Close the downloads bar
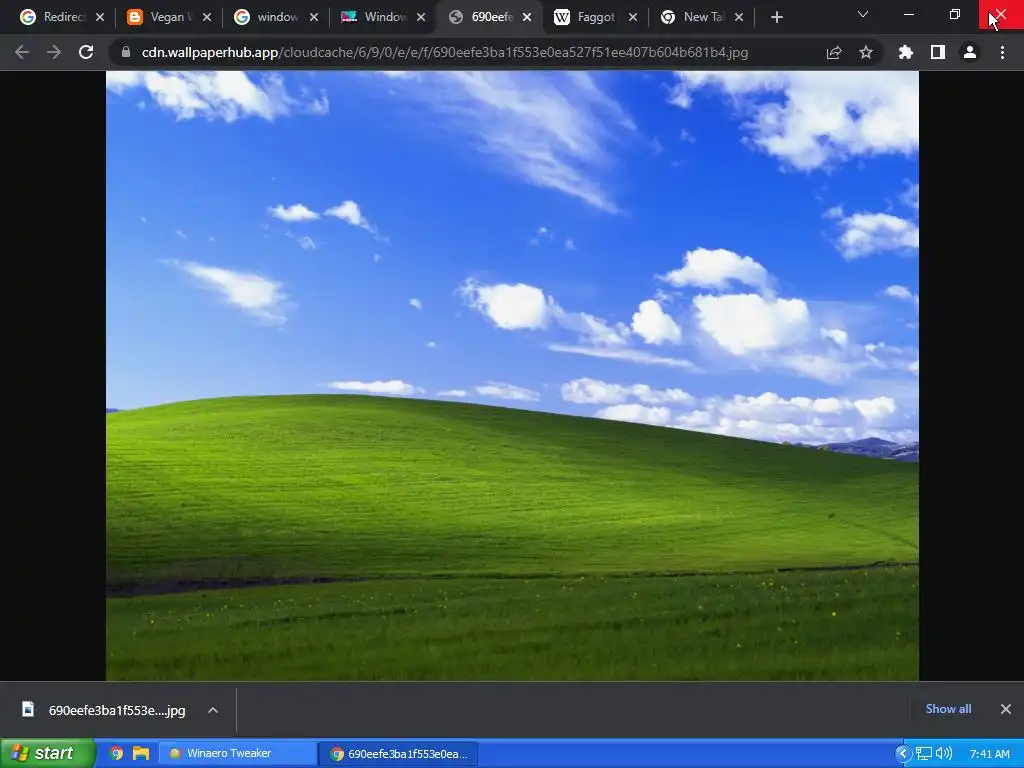The height and width of the screenshot is (768, 1024). tap(1006, 709)
